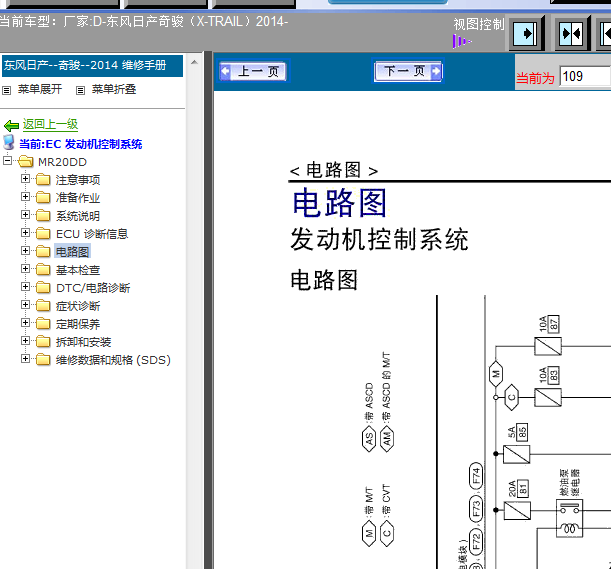Select 基本检查 in the tree
Image resolution: width=611 pixels, height=569 pixels.
click(78, 270)
